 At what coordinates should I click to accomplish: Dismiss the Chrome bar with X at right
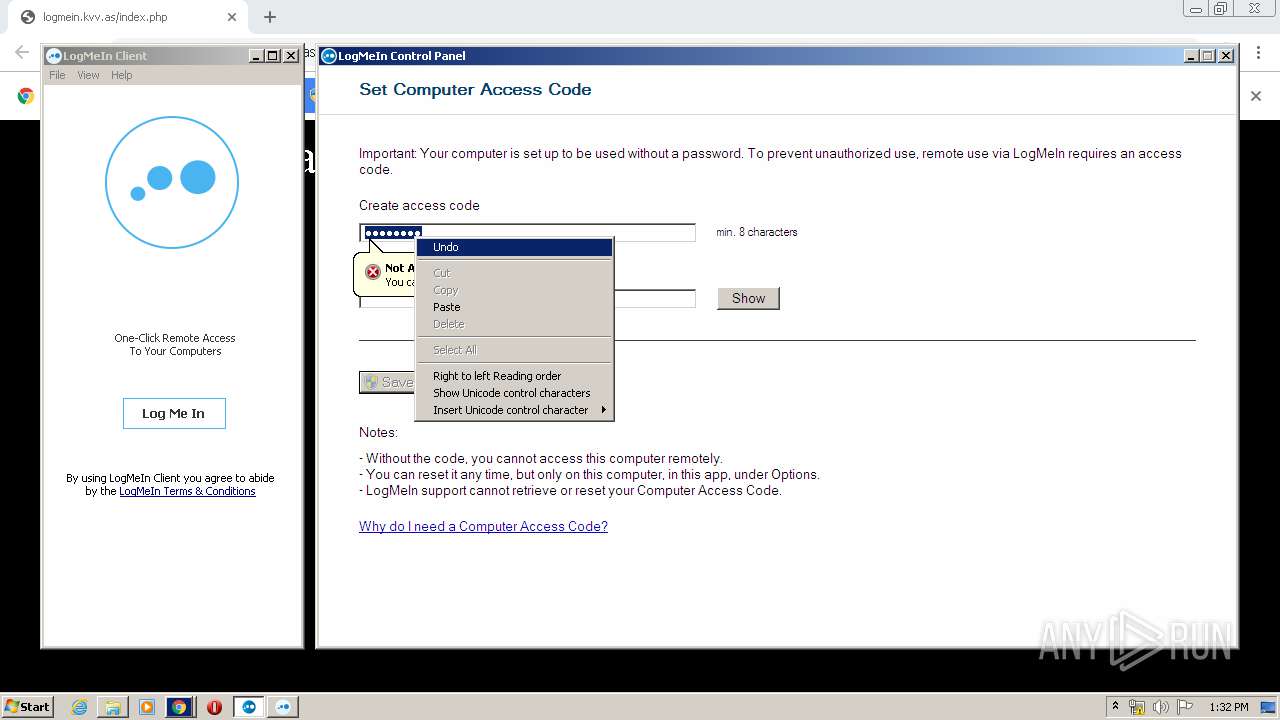[1256, 96]
